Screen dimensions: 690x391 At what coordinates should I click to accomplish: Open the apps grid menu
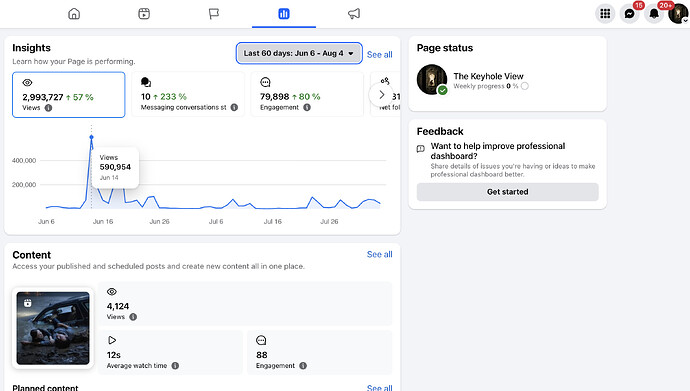605,14
